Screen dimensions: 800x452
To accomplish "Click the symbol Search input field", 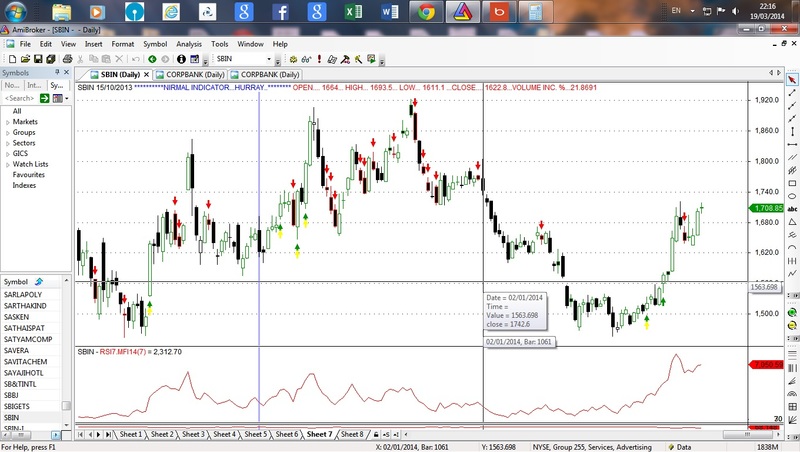I will click(x=19, y=98).
